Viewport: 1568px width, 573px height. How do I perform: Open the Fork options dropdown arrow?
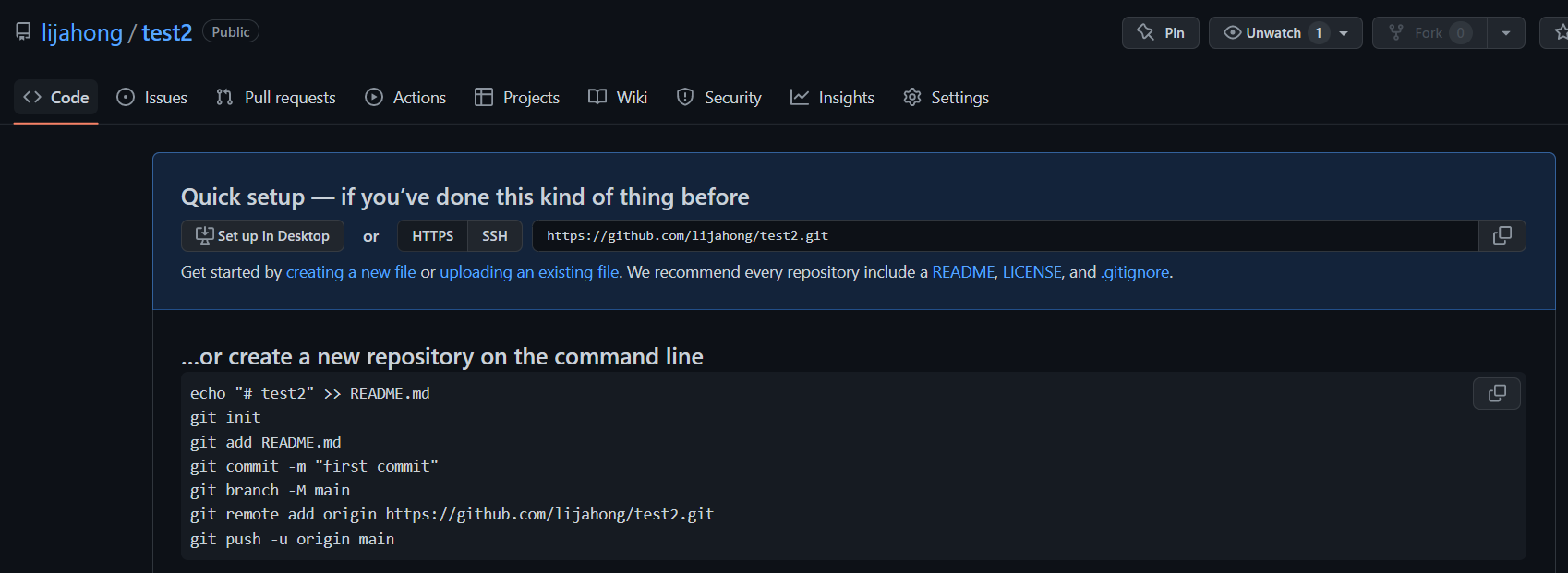1505,32
